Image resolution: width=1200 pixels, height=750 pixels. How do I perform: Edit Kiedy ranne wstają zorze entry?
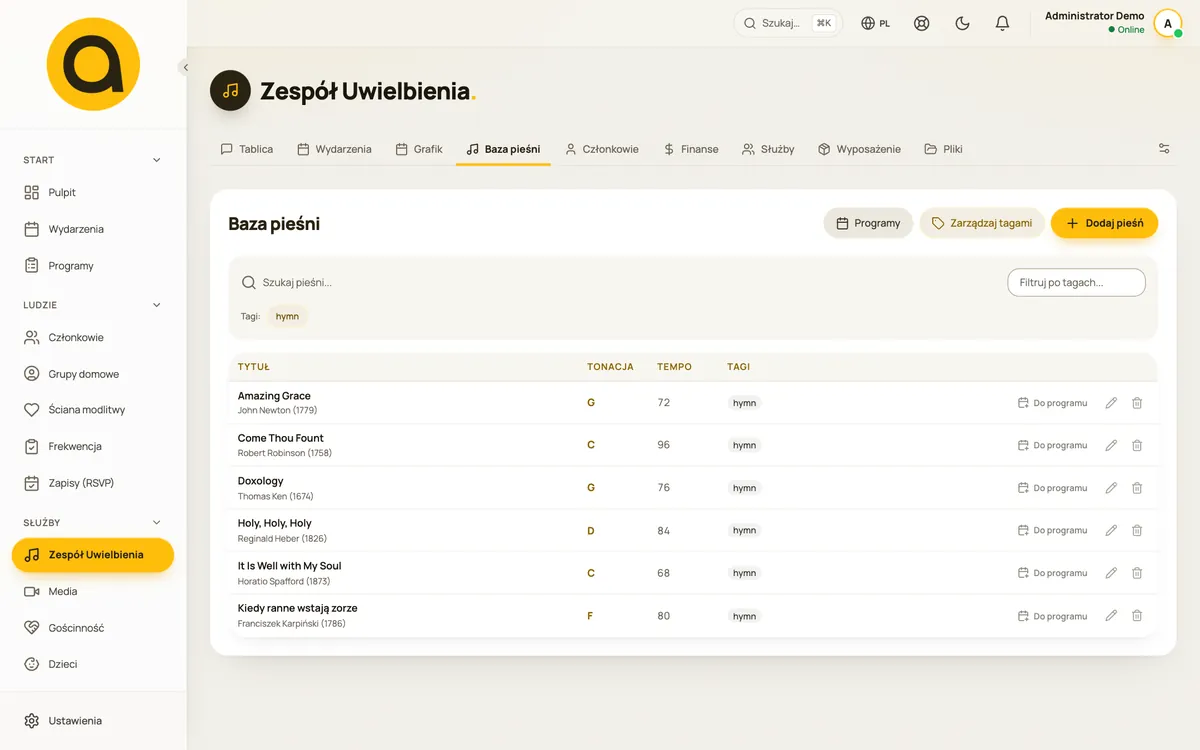click(x=1111, y=616)
